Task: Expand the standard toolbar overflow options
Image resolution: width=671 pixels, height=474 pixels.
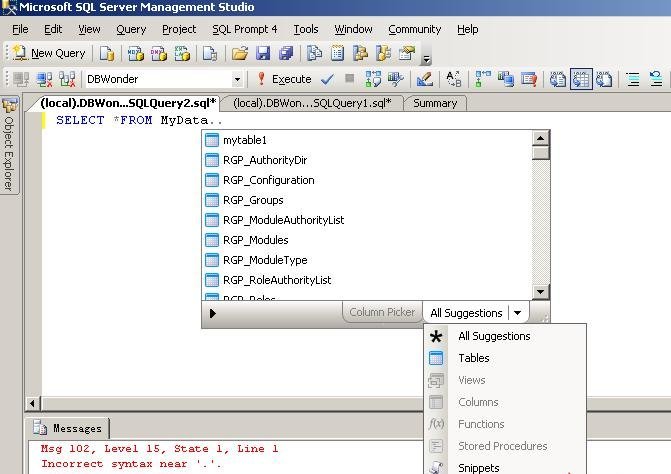Action: tap(426, 59)
